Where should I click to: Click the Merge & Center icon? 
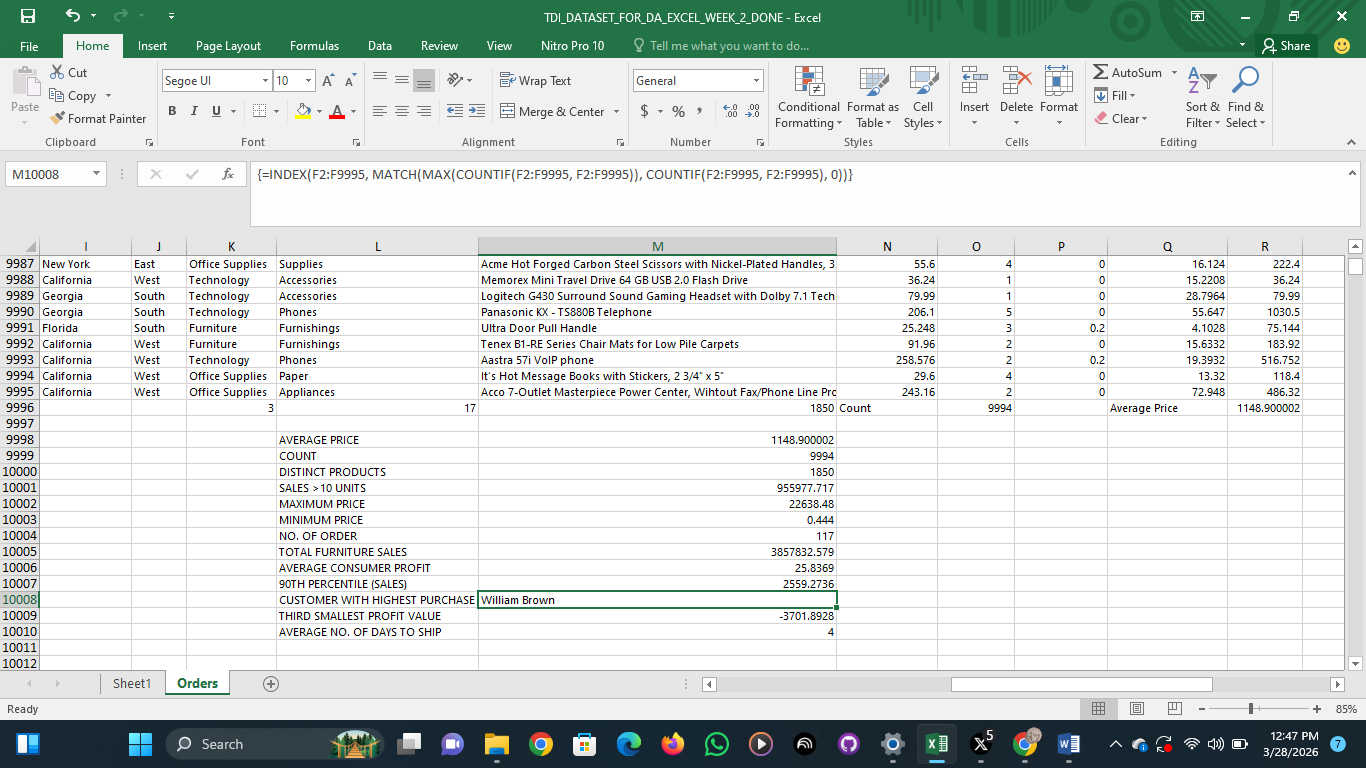[508, 112]
